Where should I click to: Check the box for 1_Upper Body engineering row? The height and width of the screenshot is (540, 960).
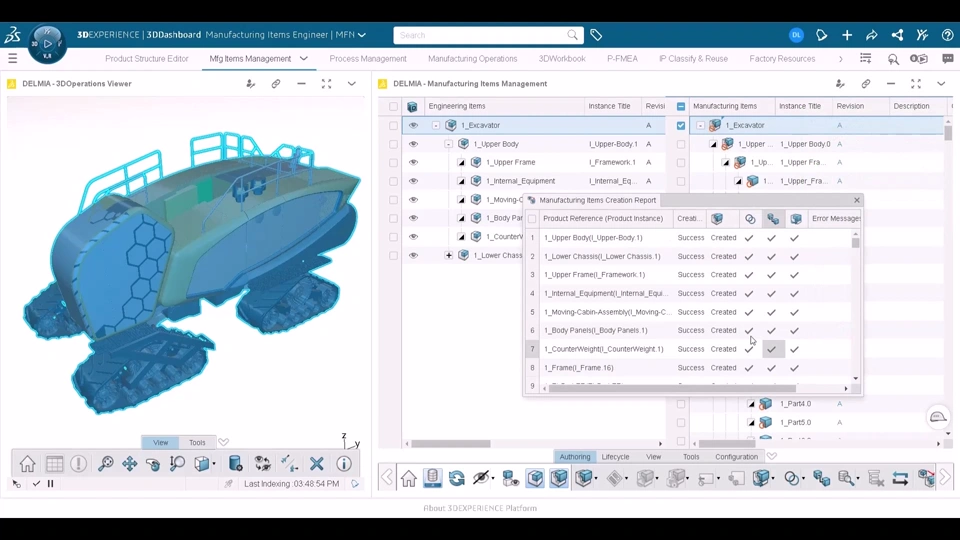[393, 144]
